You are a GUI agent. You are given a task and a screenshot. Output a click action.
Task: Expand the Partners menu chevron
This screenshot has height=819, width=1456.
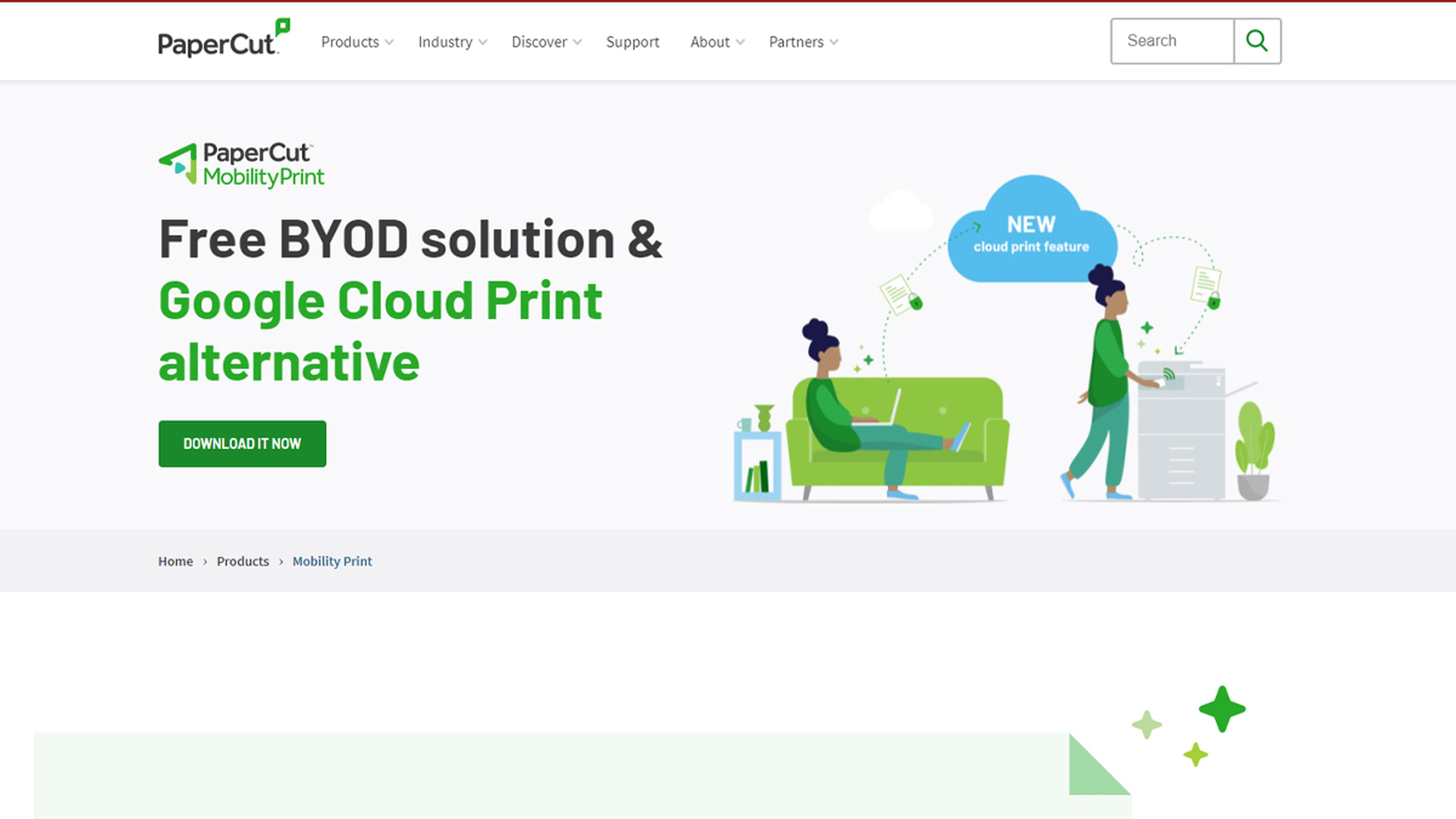point(834,42)
